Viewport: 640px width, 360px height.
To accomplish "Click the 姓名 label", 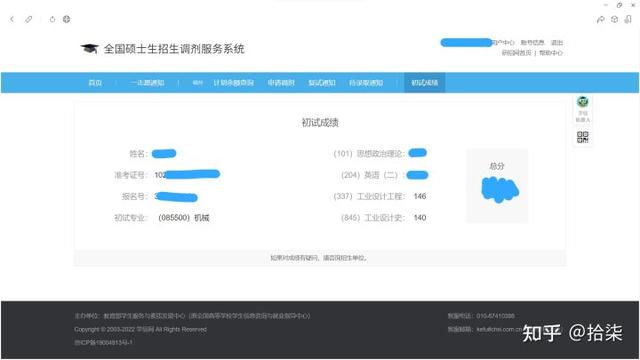I will (138, 153).
